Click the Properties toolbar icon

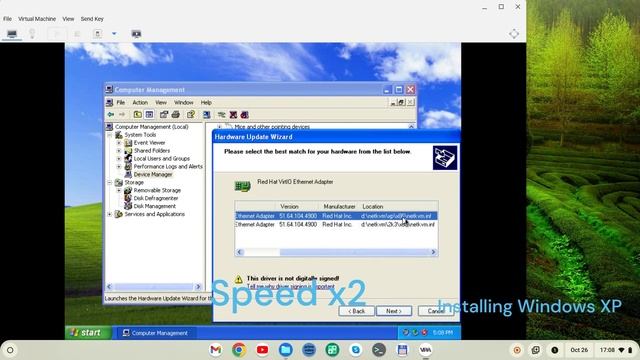[164, 115]
